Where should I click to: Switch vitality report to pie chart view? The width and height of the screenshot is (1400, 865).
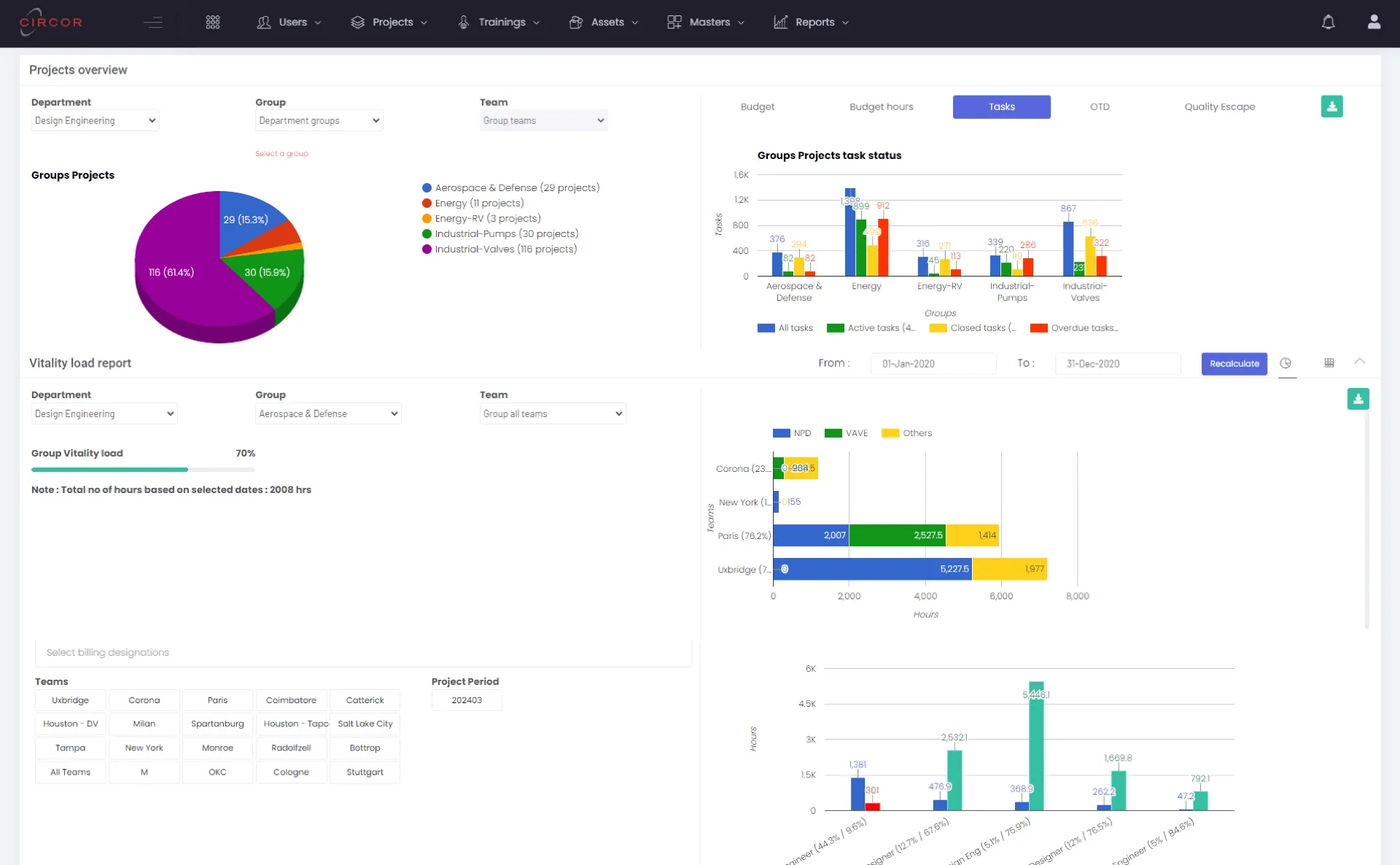1286,363
